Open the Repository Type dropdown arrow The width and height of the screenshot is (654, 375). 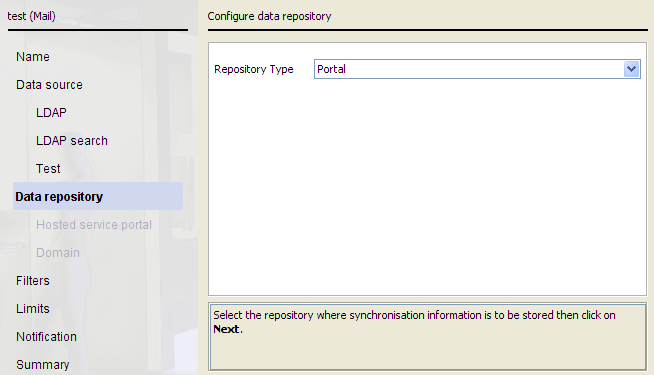click(x=631, y=69)
